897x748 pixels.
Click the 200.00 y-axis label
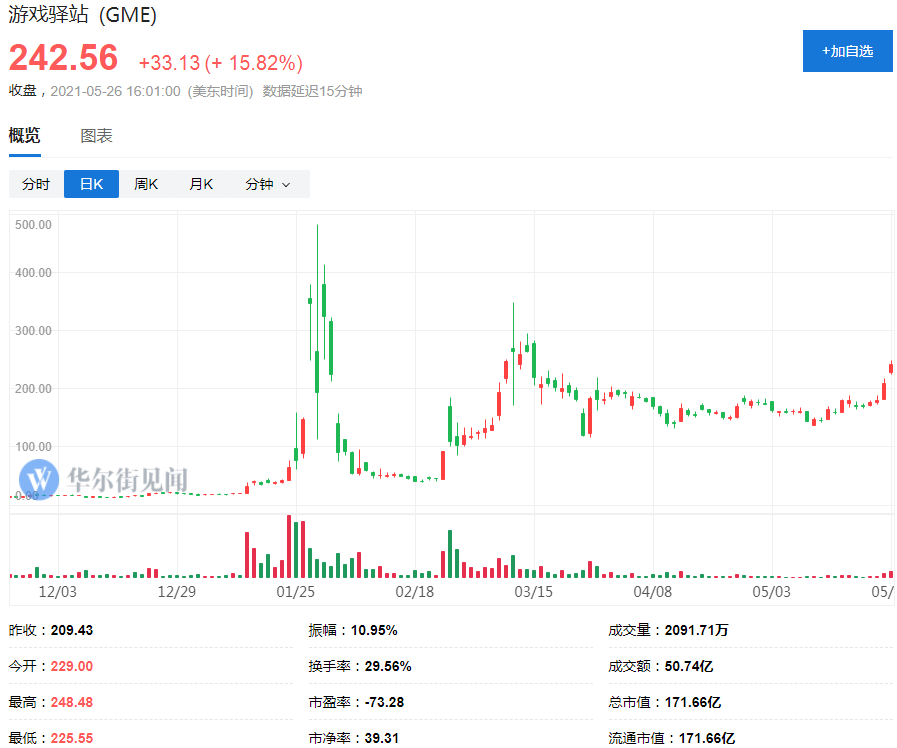point(33,389)
